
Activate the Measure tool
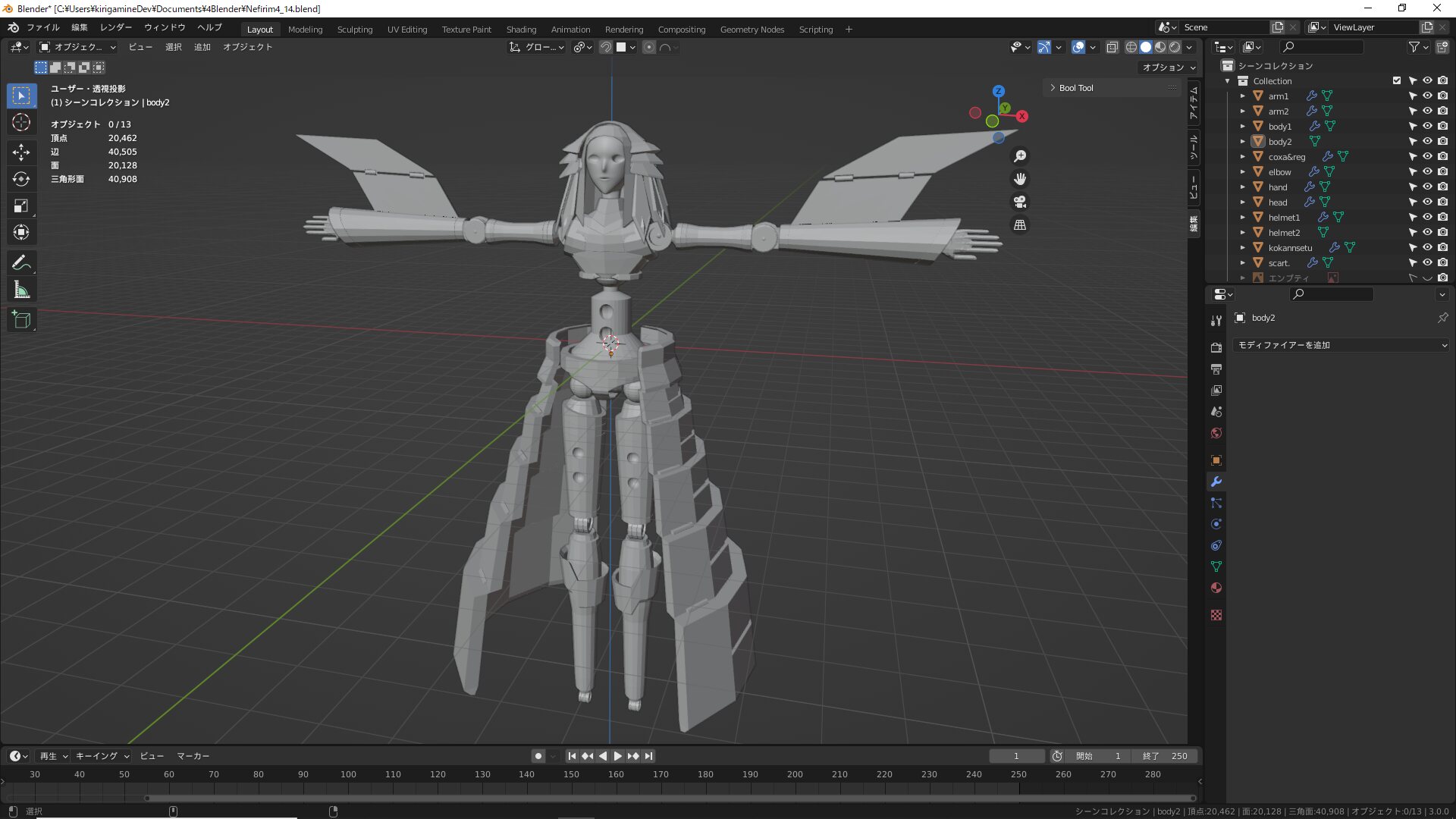click(x=21, y=290)
